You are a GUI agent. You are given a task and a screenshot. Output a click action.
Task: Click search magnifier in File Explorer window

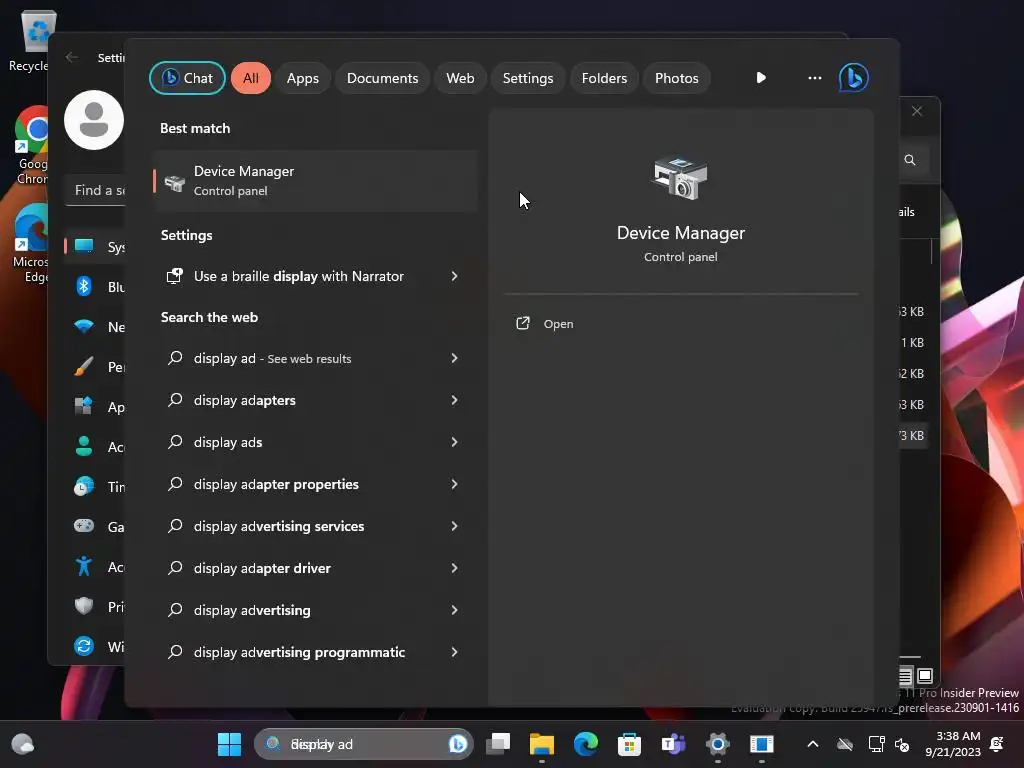click(910, 160)
